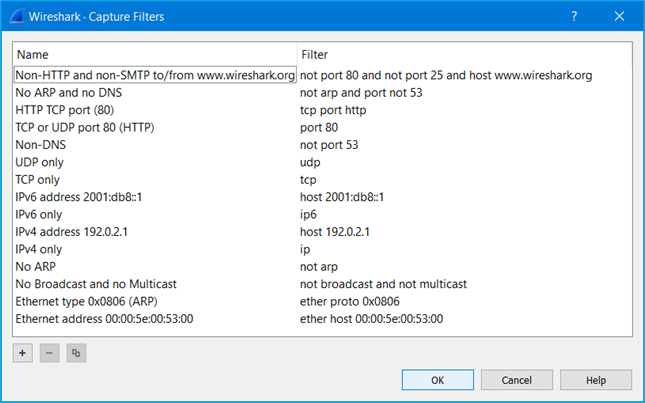This screenshot has width=645, height=403.
Task: Close the Capture Filters dialog
Action: tap(619, 16)
